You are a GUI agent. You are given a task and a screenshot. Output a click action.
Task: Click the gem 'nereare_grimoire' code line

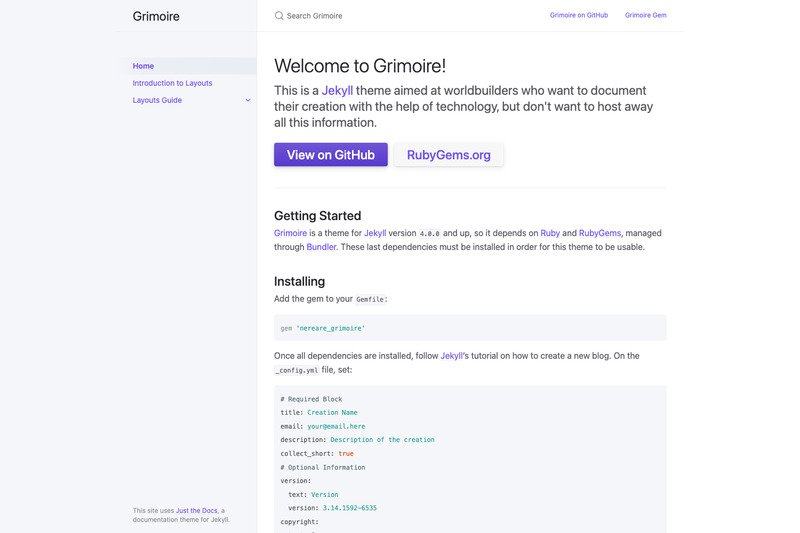click(322, 328)
